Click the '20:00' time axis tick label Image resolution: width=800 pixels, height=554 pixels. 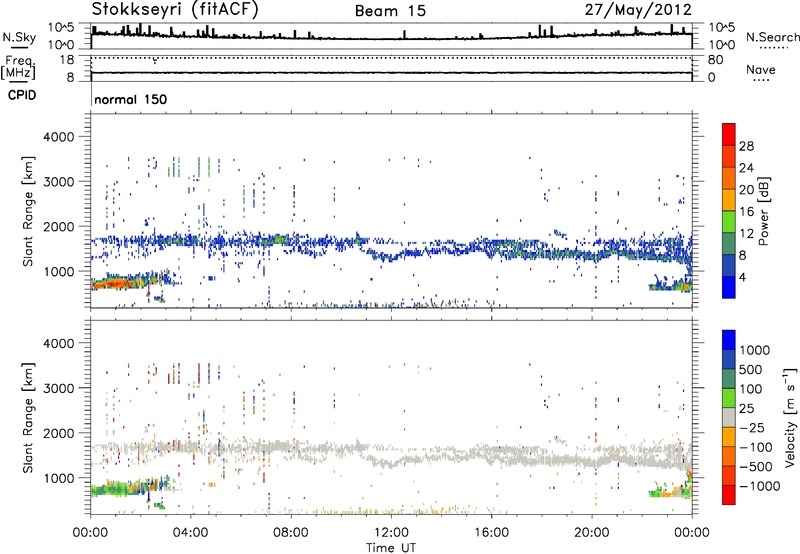pyautogui.click(x=592, y=533)
